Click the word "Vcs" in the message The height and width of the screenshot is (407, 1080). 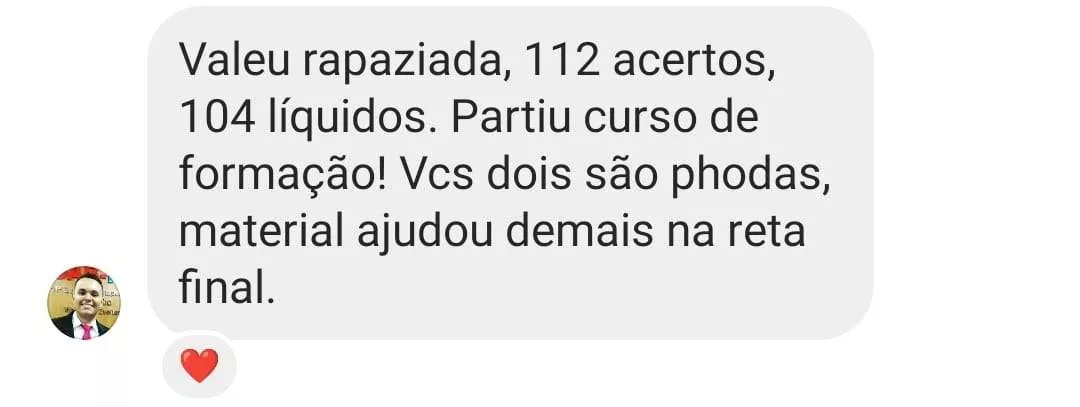438,174
